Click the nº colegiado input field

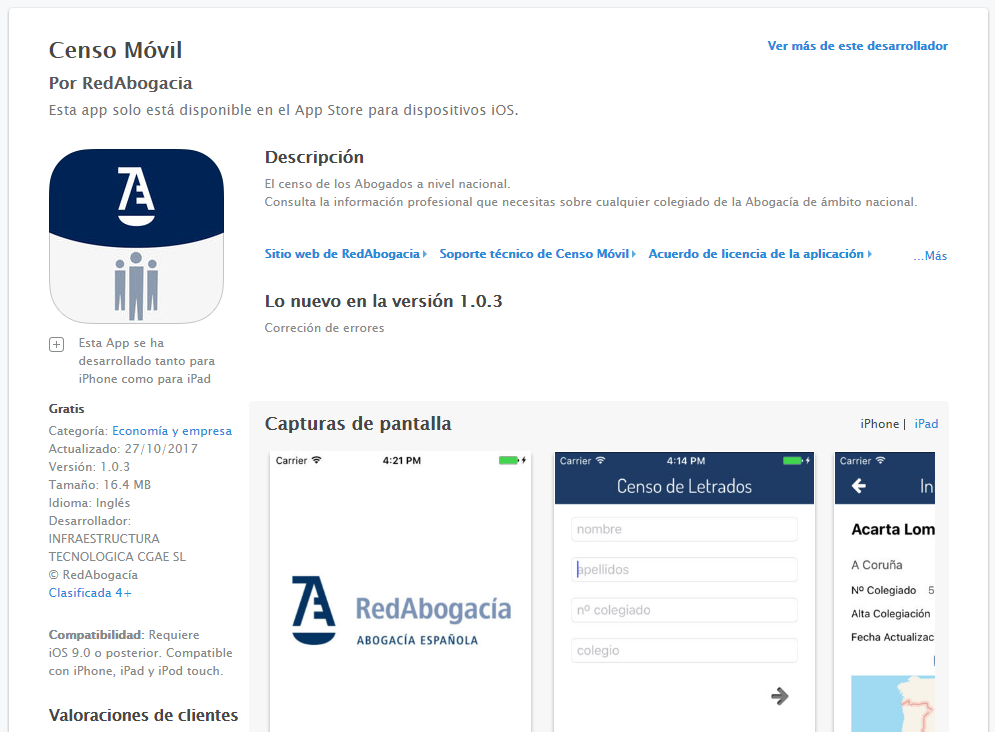[684, 610]
